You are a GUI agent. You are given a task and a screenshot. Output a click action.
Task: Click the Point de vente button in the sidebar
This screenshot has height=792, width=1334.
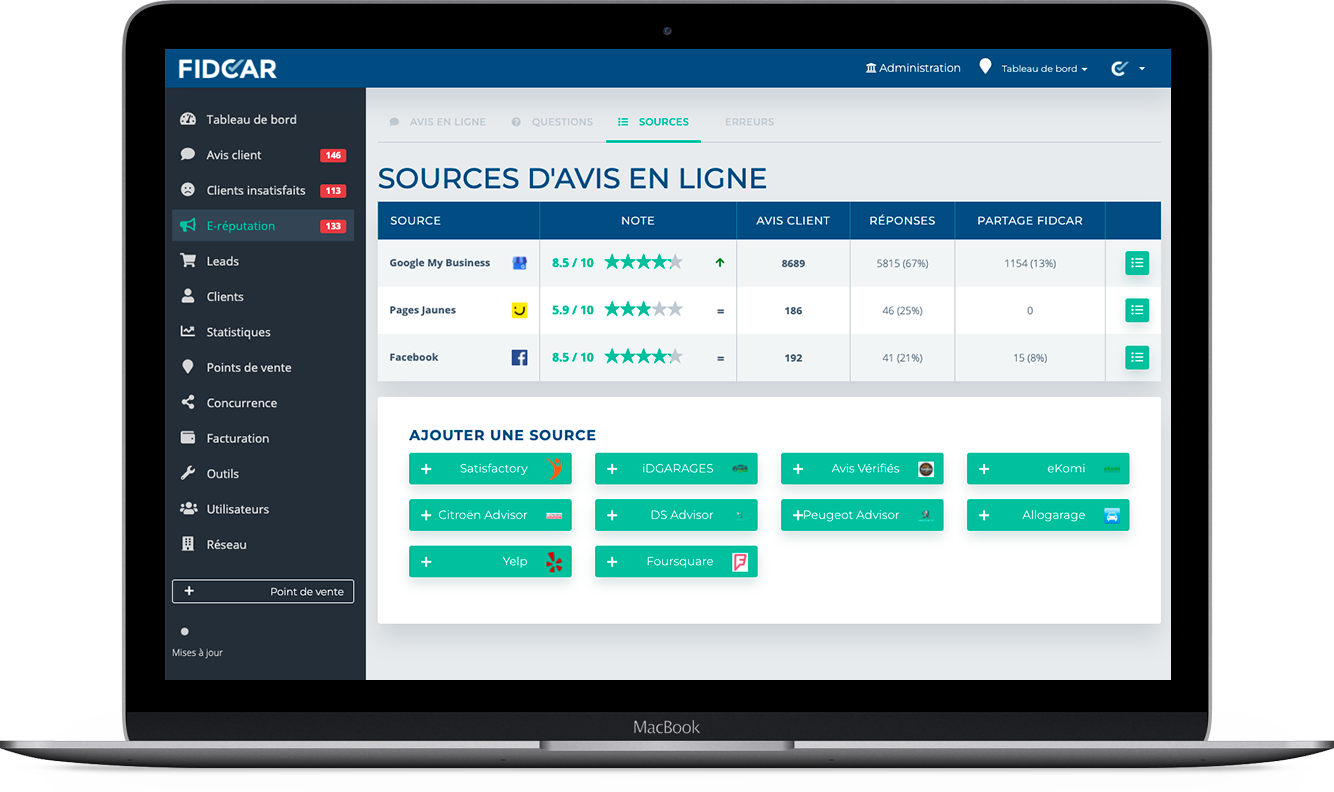pos(262,591)
